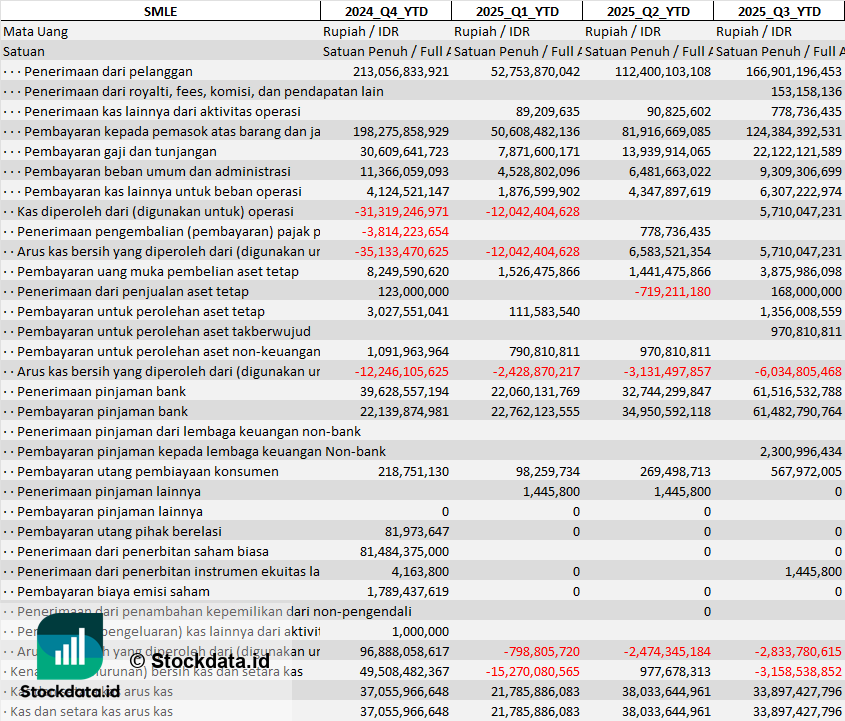Viewport: 845px width, 721px height.
Task: Select the 2024_Q4_YTD column header
Action: tap(385, 11)
